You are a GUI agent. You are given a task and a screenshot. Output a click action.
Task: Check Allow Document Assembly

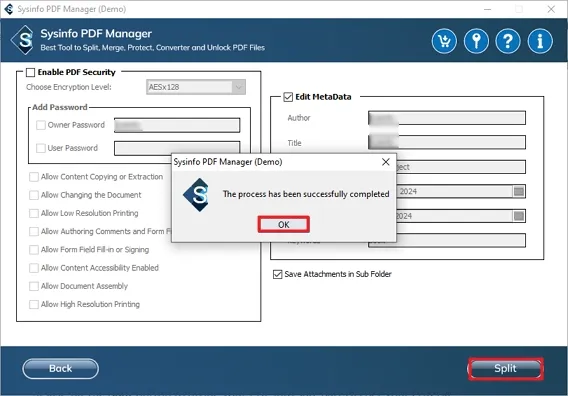tap(34, 286)
